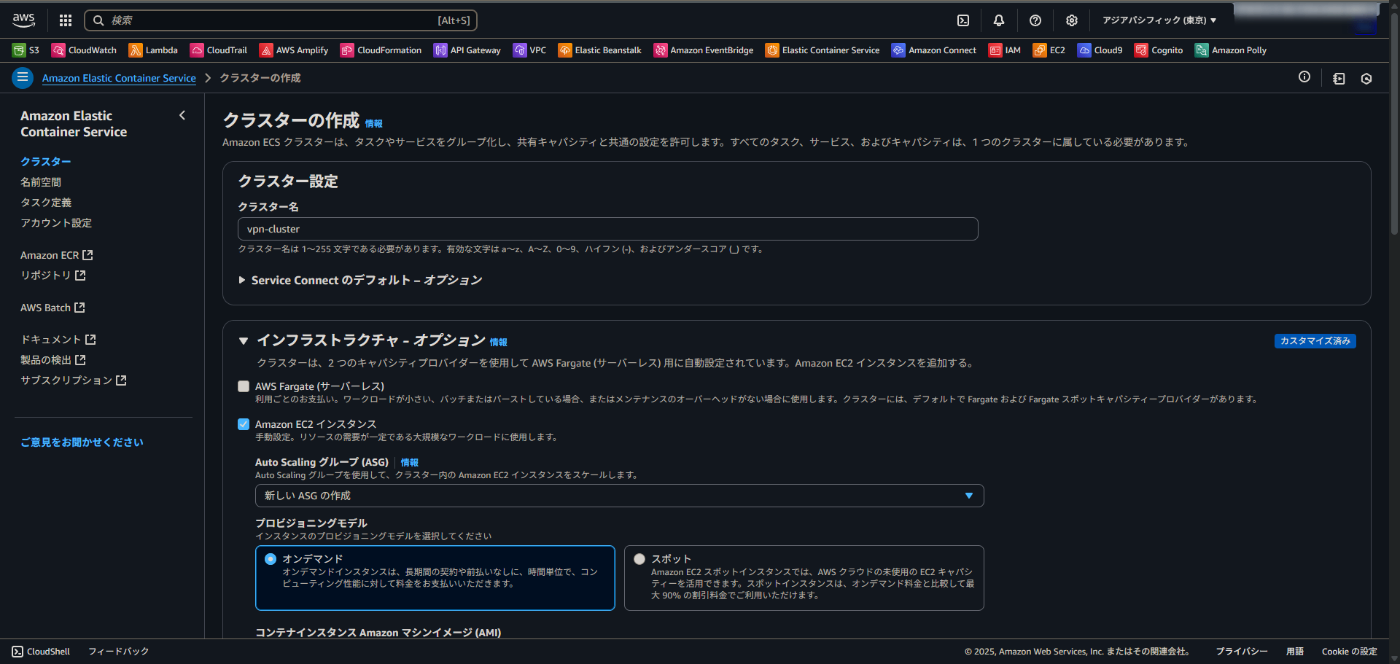Viewport: 1400px width, 664px height.
Task: Open Cognito bookmark
Action: (x=1159, y=50)
